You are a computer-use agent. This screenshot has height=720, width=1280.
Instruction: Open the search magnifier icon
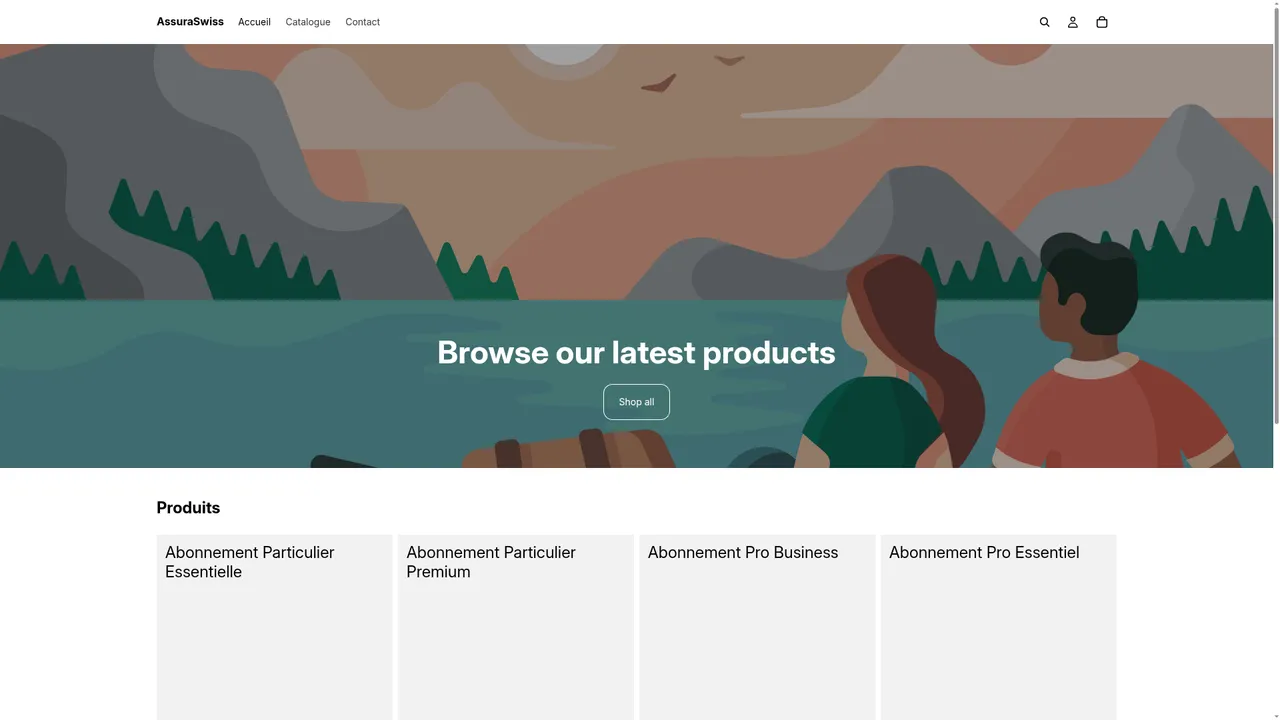tap(1044, 22)
